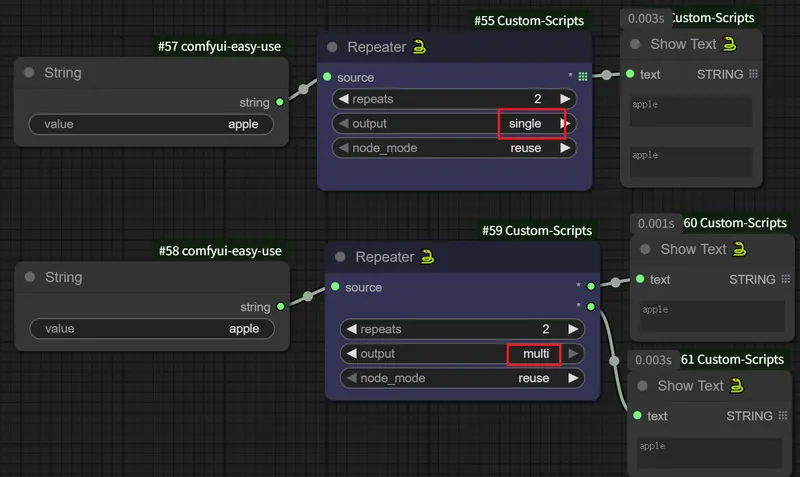
Task: Click the source input port on #59 Repeater
Action: click(x=335, y=287)
